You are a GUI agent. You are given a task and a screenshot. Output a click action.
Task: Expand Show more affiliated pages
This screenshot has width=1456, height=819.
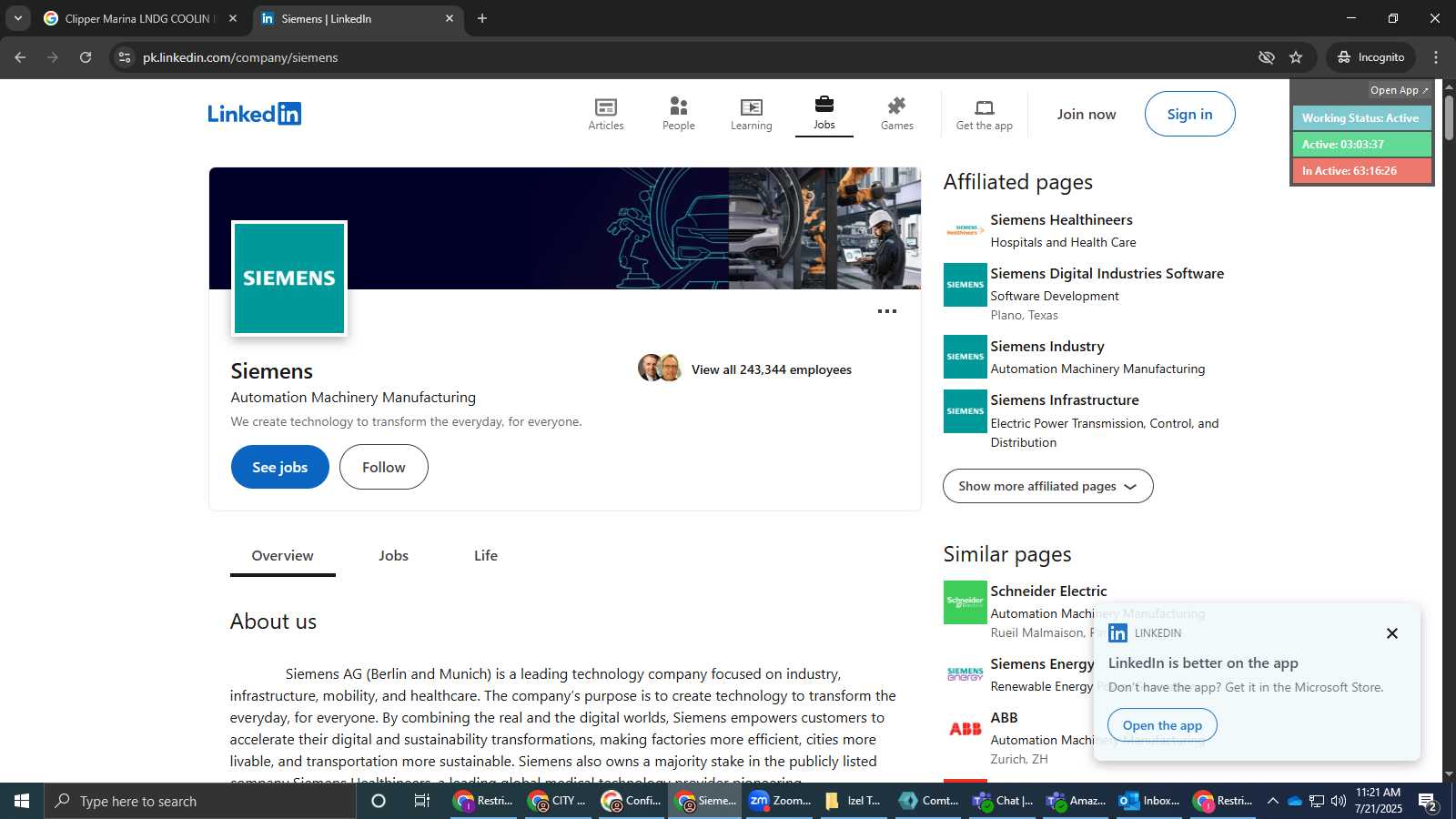click(x=1047, y=486)
